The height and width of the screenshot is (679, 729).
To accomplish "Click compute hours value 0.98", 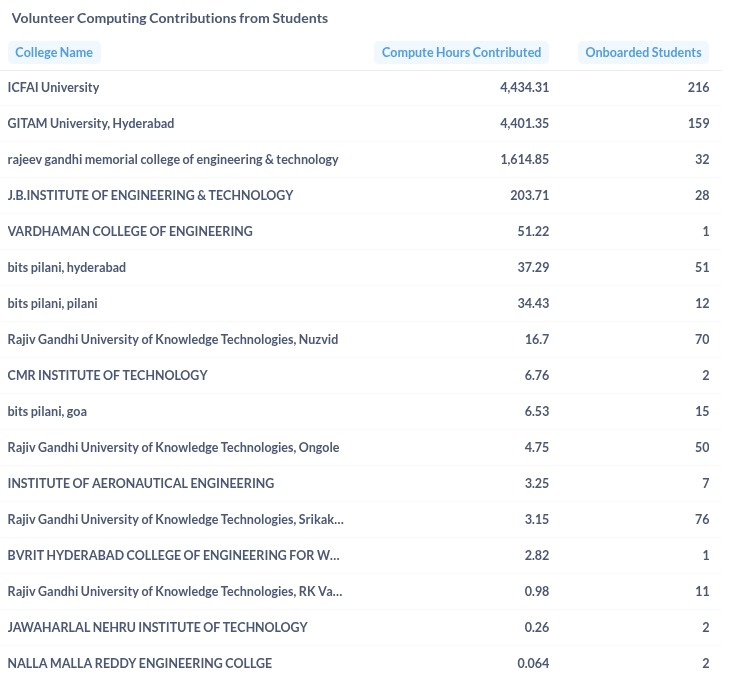I will pyautogui.click(x=537, y=592).
